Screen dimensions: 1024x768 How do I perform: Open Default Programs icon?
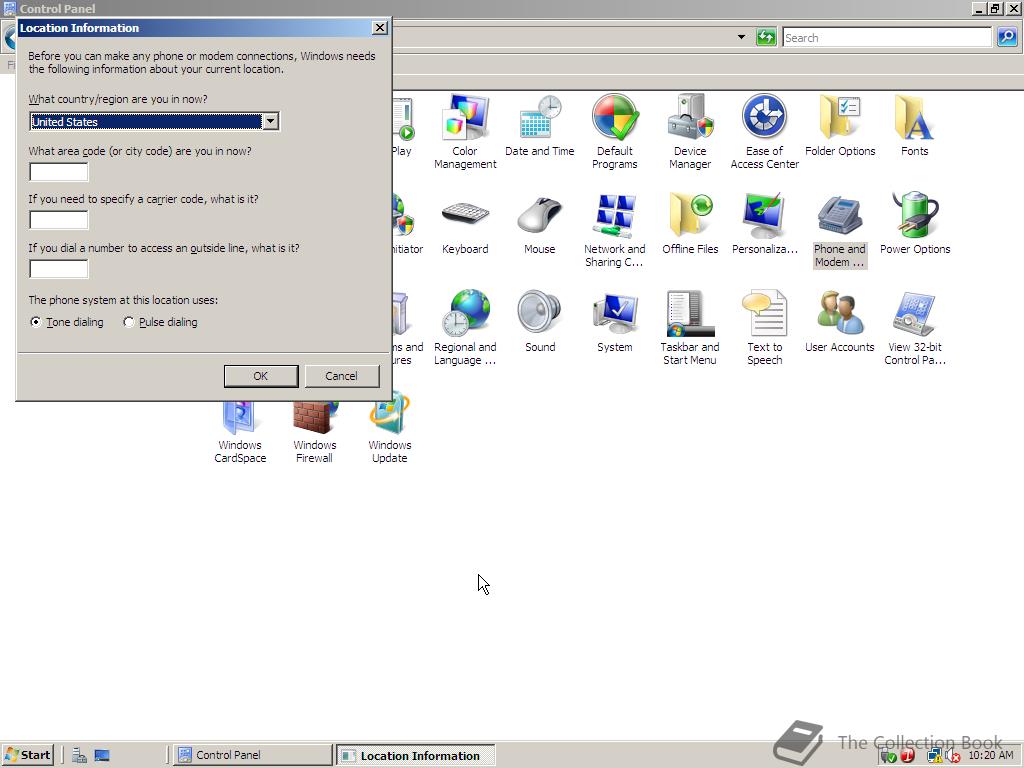click(x=615, y=133)
